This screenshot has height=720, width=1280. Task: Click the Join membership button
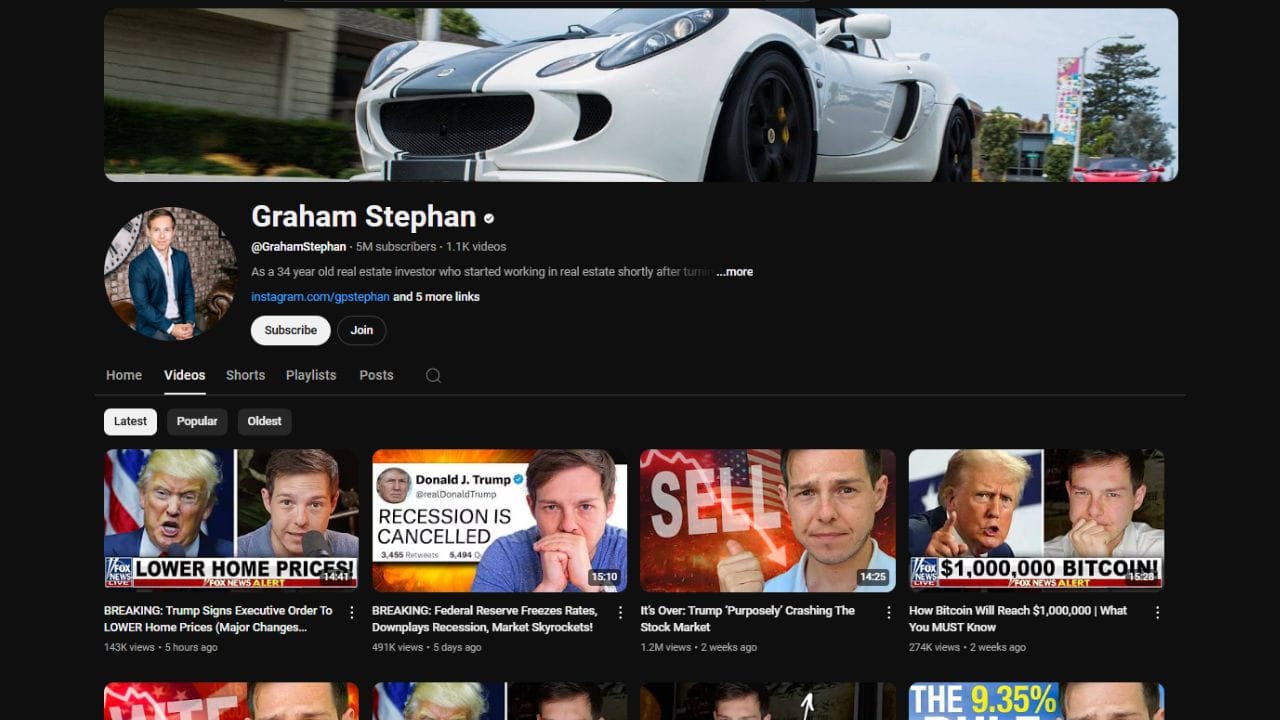pos(362,330)
